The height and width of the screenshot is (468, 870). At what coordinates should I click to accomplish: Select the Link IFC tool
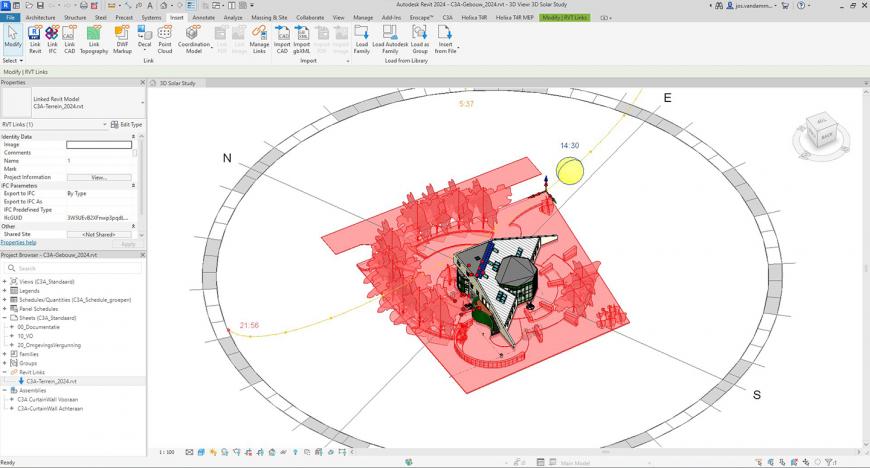pos(52,38)
